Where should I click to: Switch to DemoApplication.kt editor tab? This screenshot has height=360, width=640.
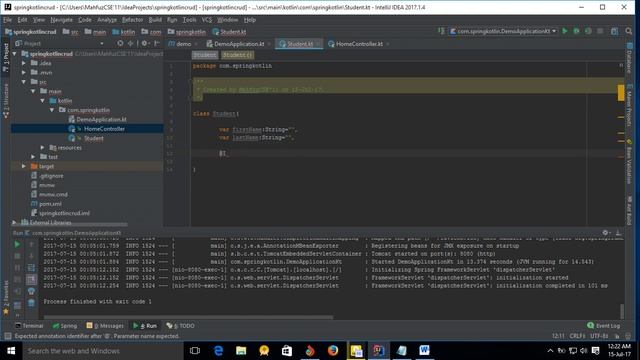pyautogui.click(x=239, y=44)
